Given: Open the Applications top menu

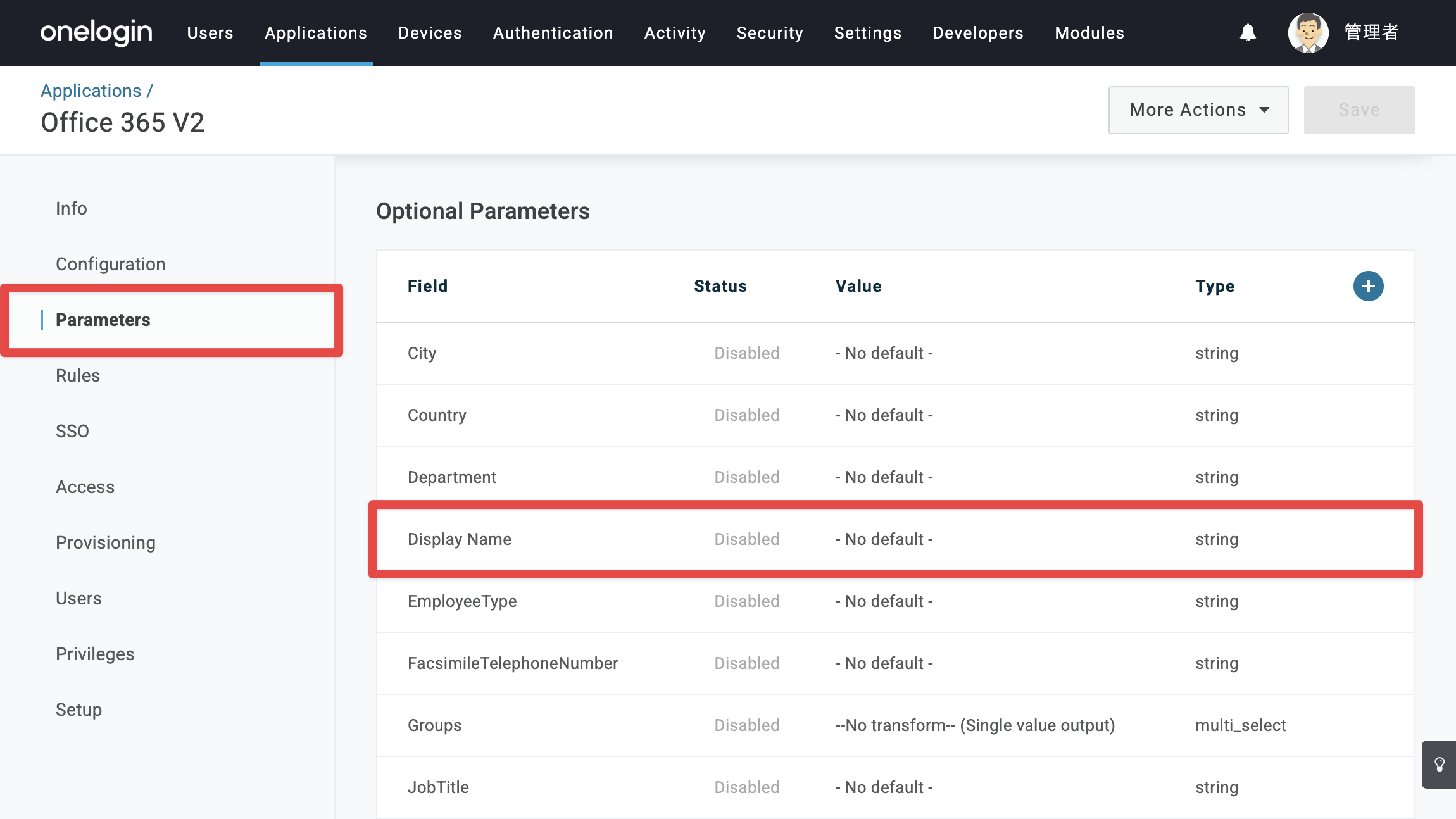Looking at the screenshot, I should (316, 33).
